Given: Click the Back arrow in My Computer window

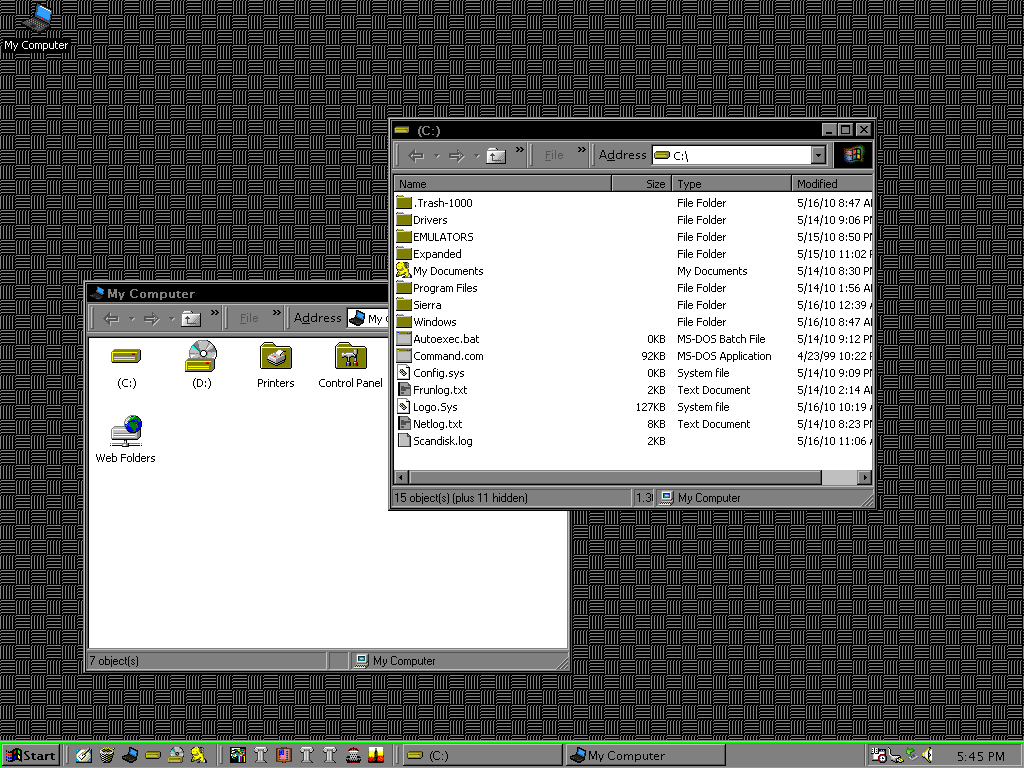Looking at the screenshot, I should point(111,319).
